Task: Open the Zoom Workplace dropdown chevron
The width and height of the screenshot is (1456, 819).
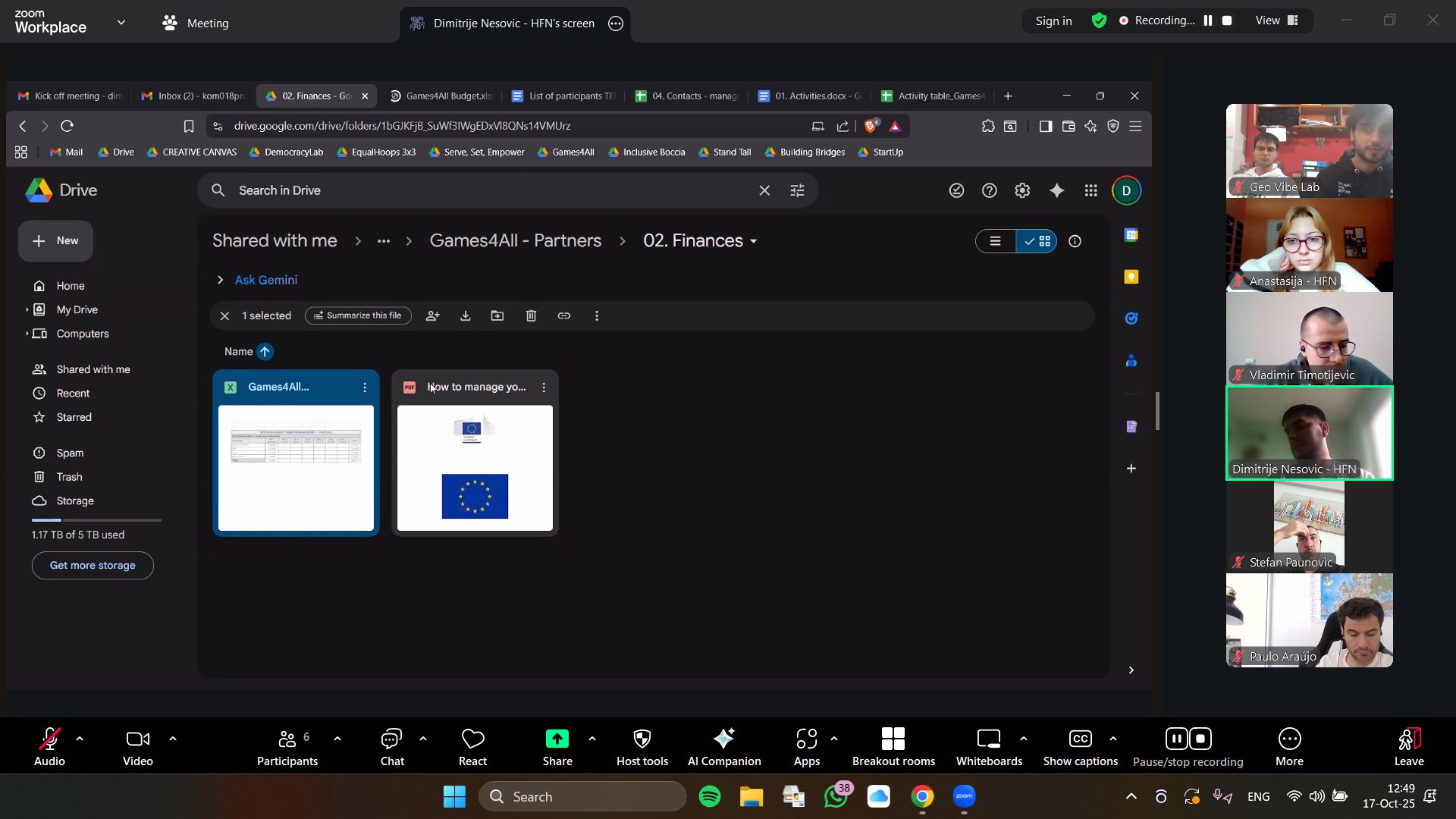Action: [121, 22]
